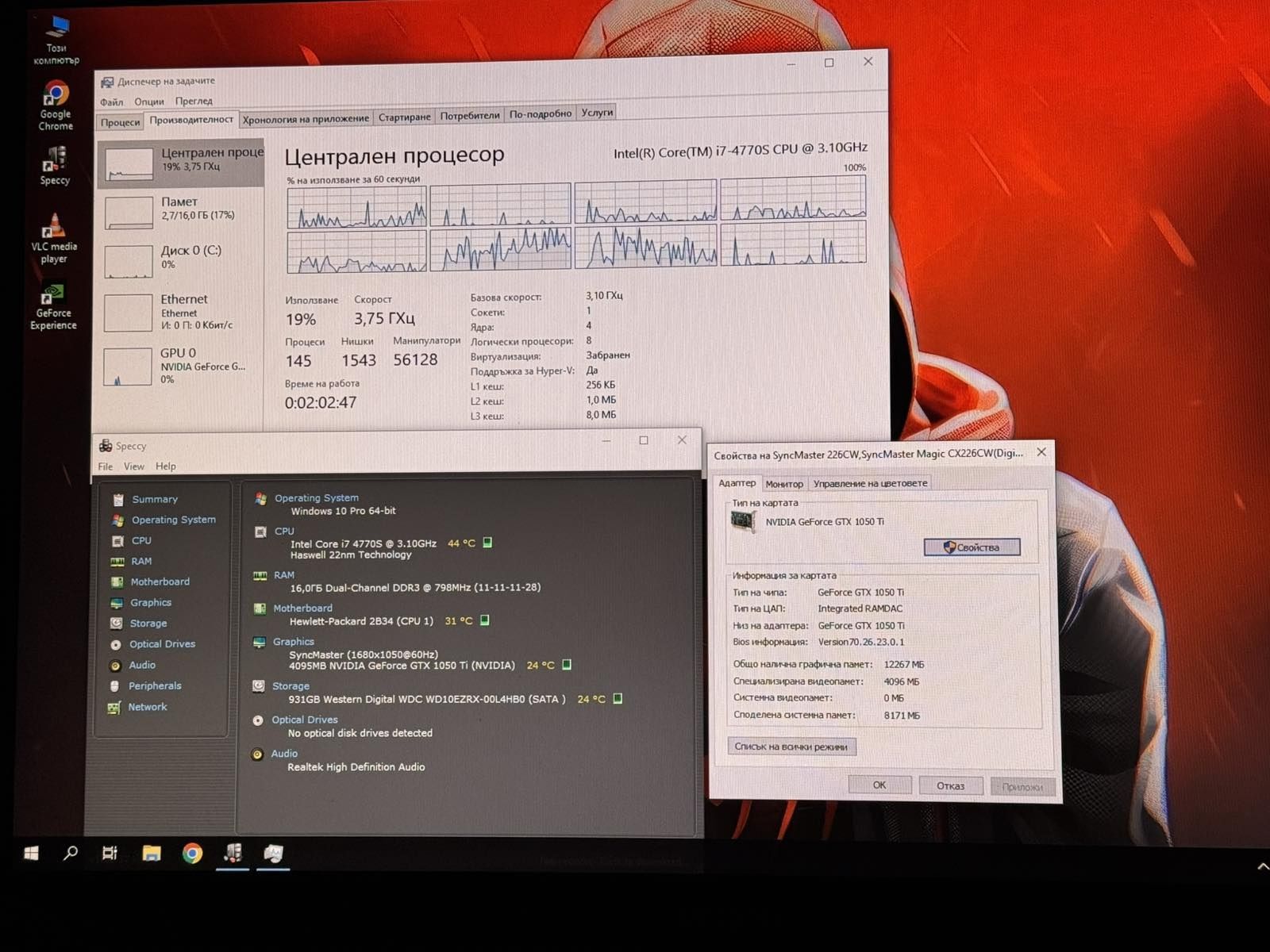Screen dimensions: 1270x952
Task: Select Ethernet performance item
Action: point(181,311)
